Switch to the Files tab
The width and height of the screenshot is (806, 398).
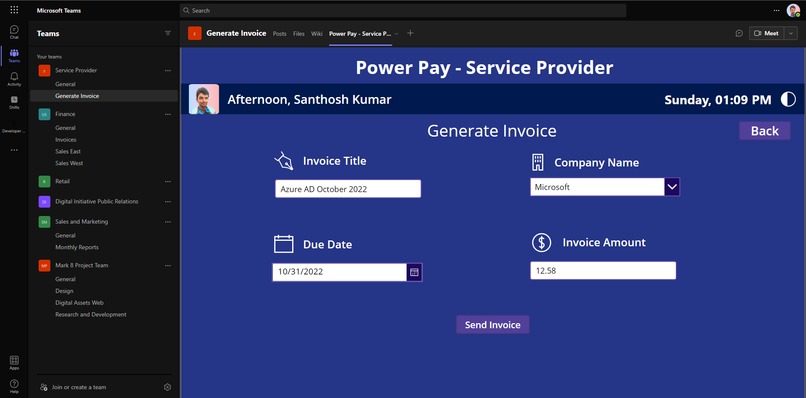pyautogui.click(x=299, y=34)
